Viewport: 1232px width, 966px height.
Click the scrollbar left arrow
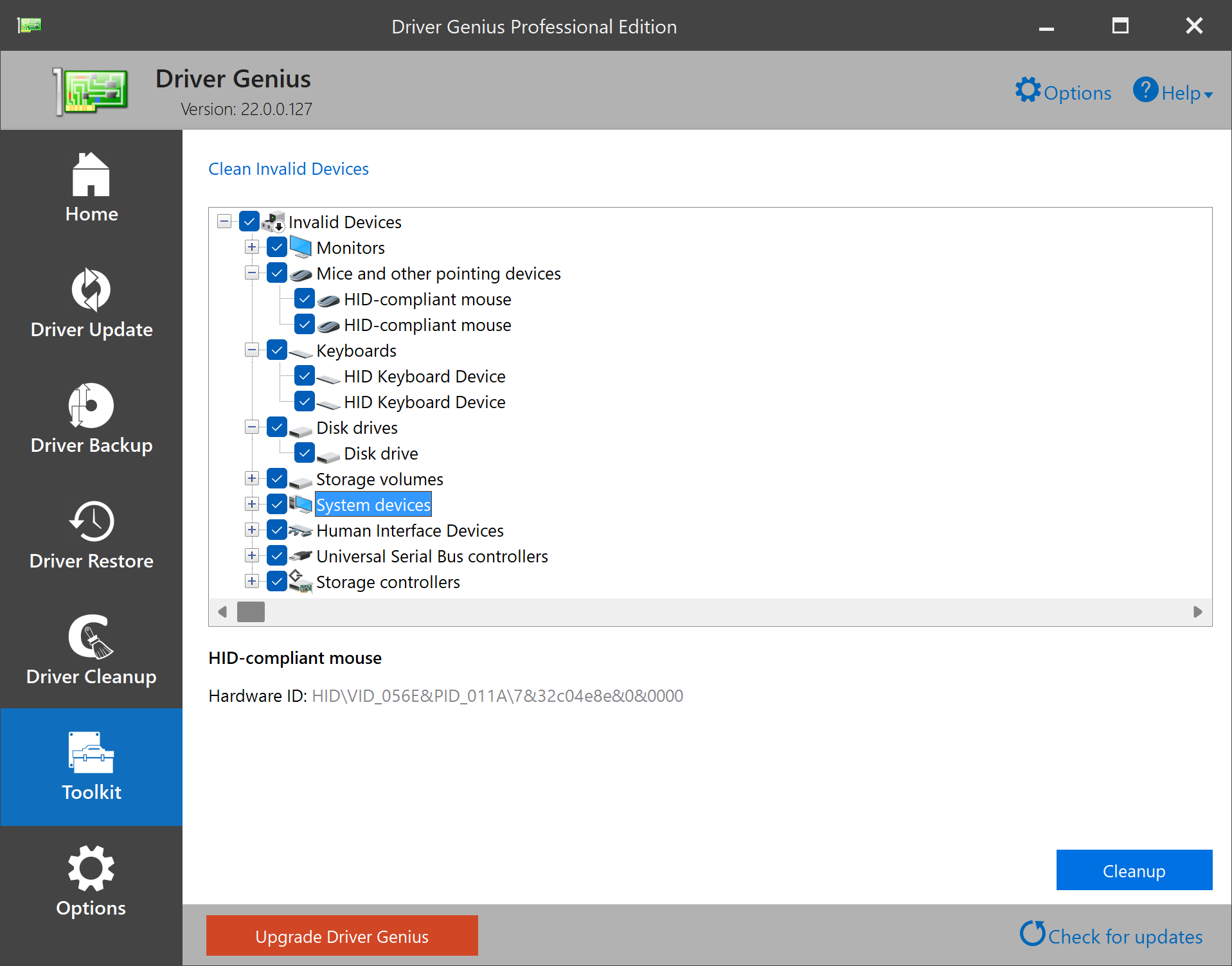click(222, 612)
